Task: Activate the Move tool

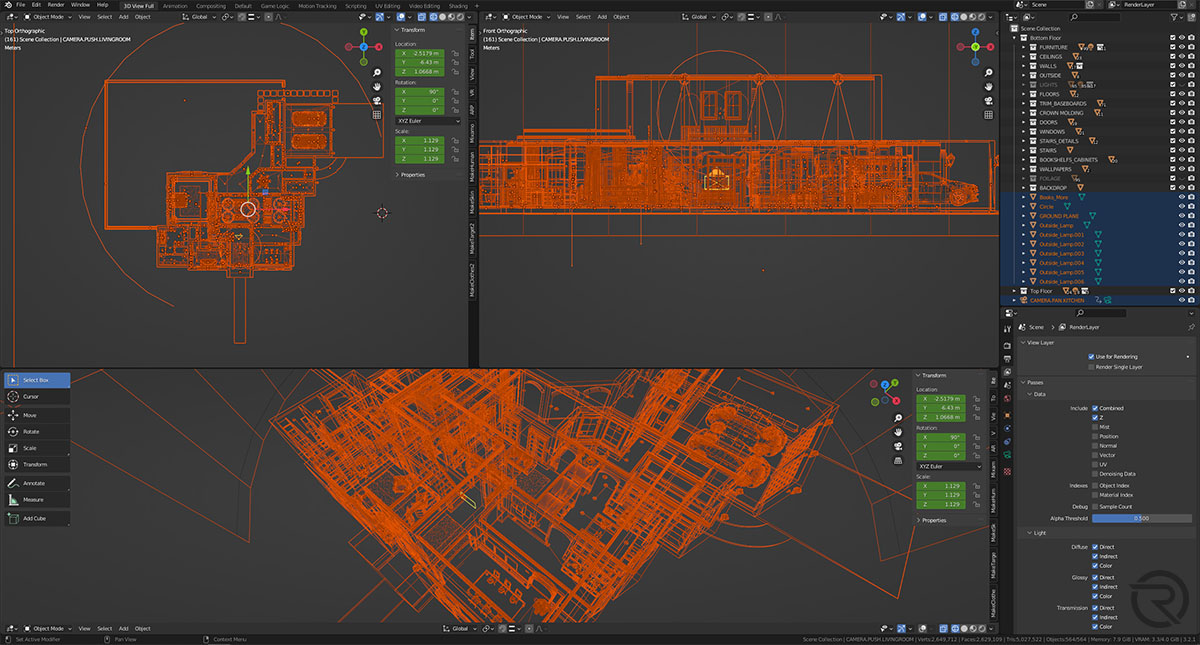Action: click(37, 415)
